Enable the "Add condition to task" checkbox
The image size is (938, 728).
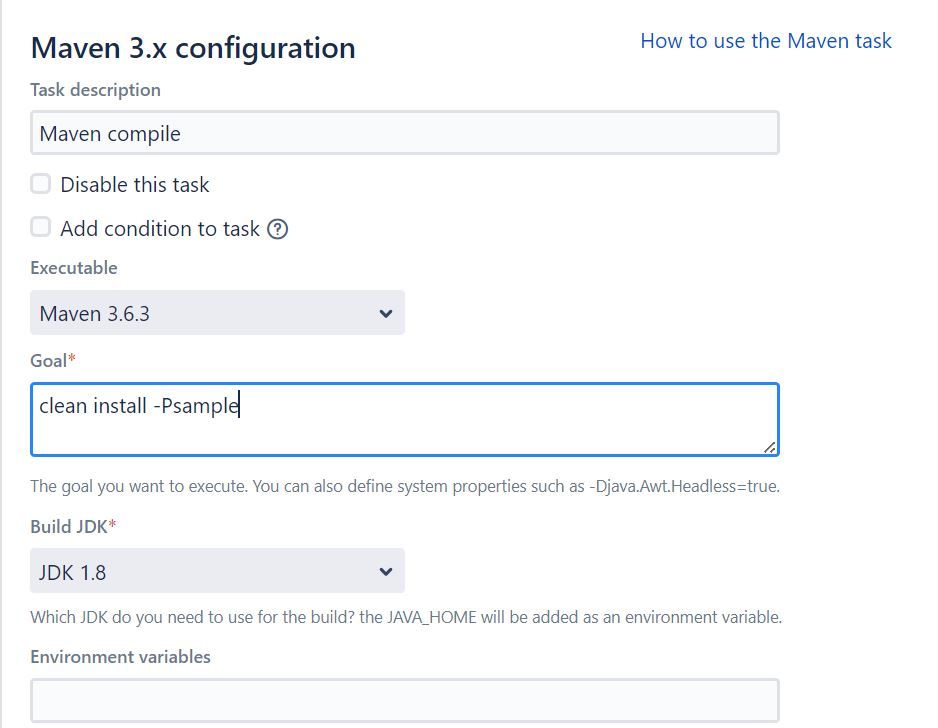click(41, 227)
